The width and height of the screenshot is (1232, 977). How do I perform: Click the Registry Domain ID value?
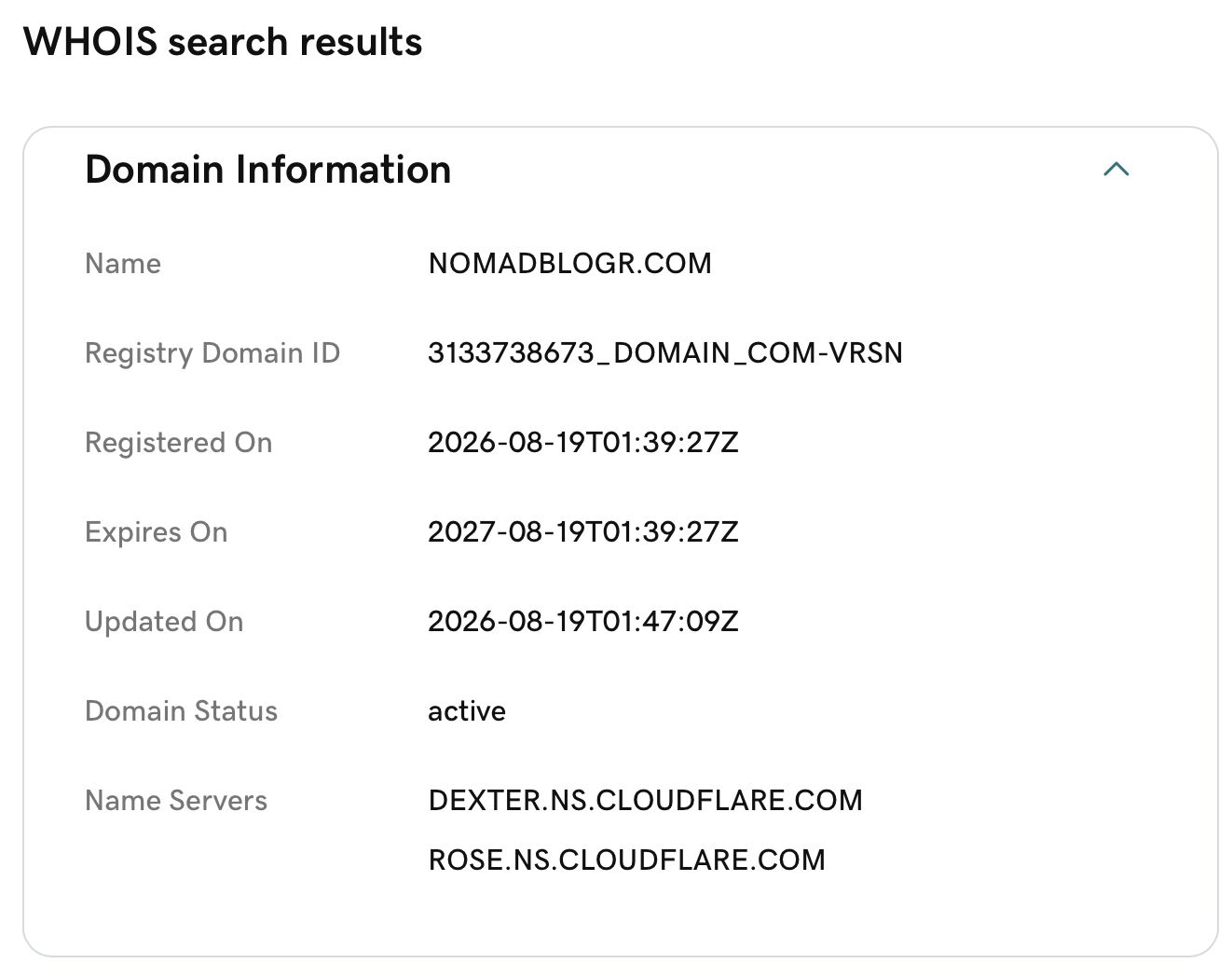(665, 353)
